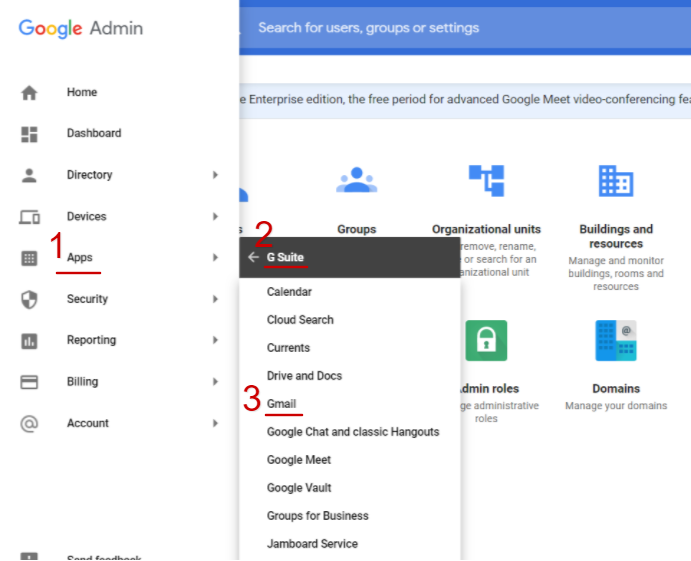Select Gmail in the G Suite list

tap(282, 404)
